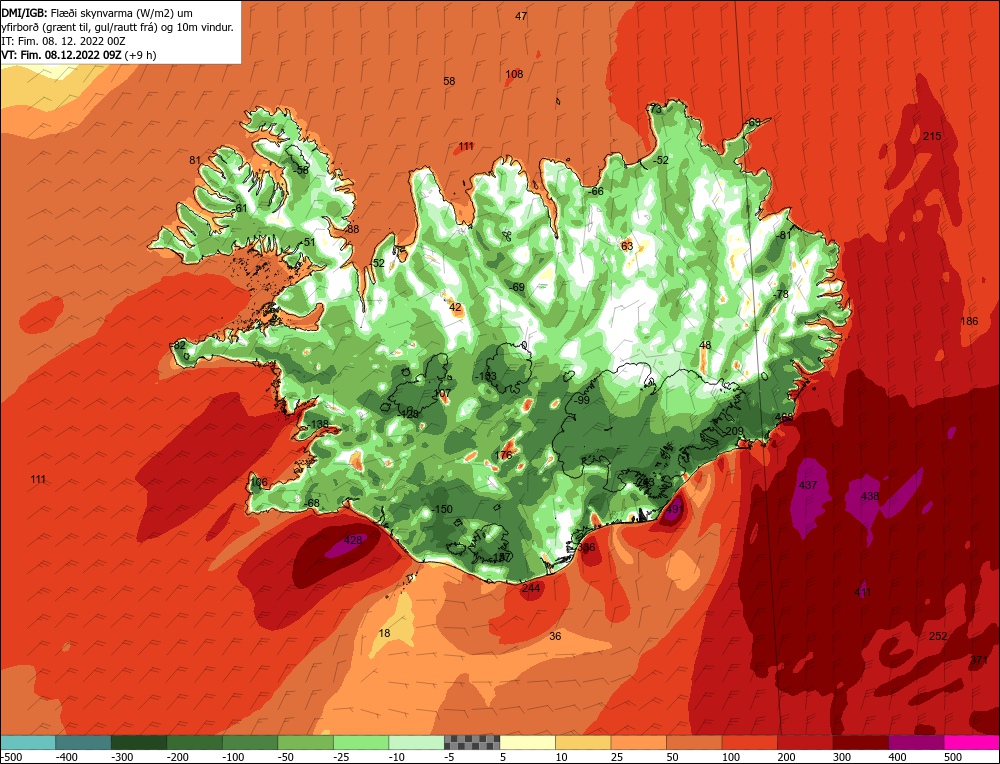Select the pale yellow 5 to 10 swatch

pyautogui.click(x=527, y=743)
